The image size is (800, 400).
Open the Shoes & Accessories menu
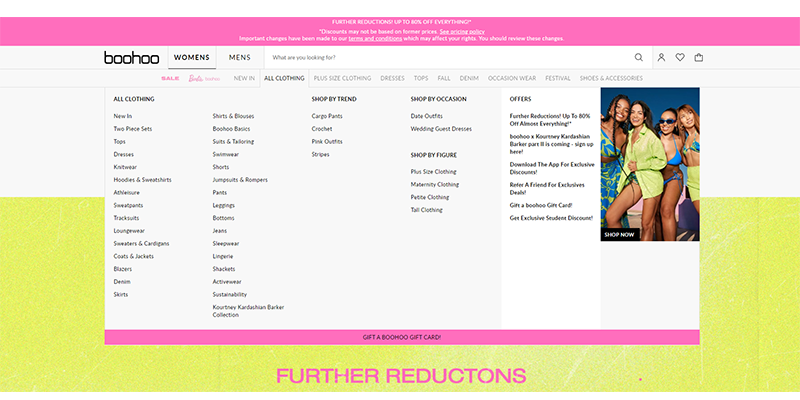611,78
